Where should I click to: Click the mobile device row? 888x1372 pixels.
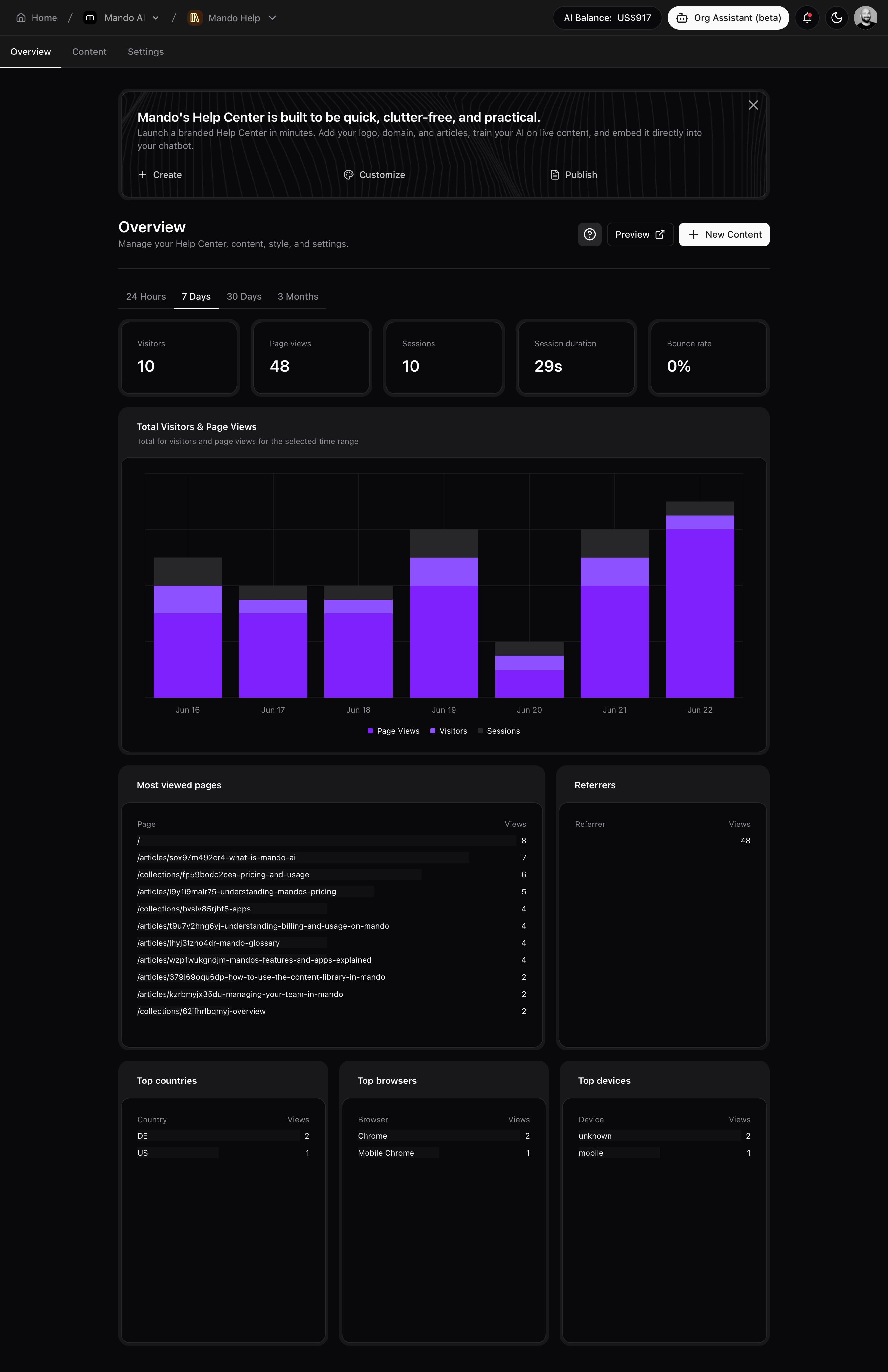664,1153
